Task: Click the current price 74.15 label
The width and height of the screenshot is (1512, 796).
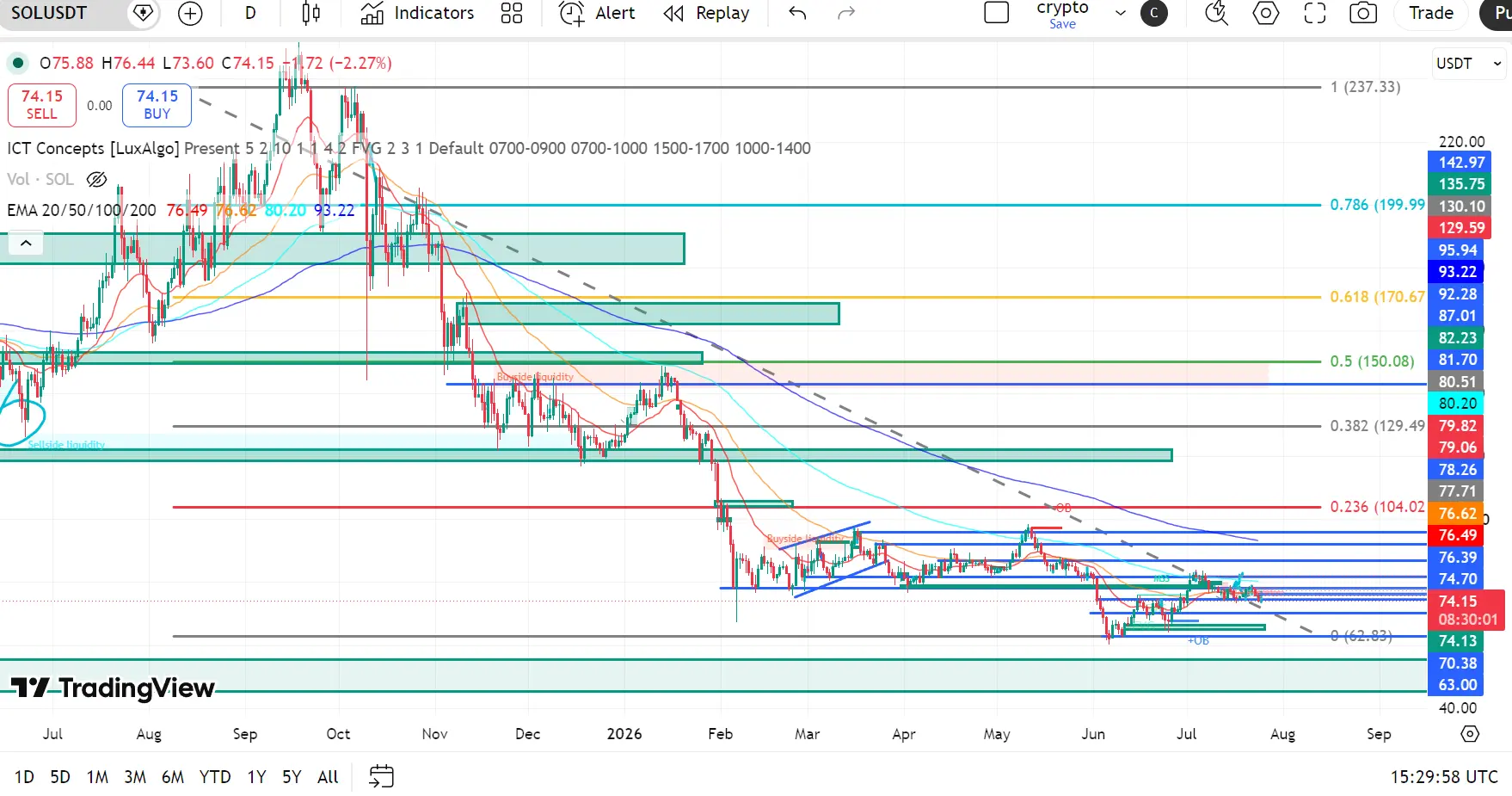Action: click(1467, 610)
